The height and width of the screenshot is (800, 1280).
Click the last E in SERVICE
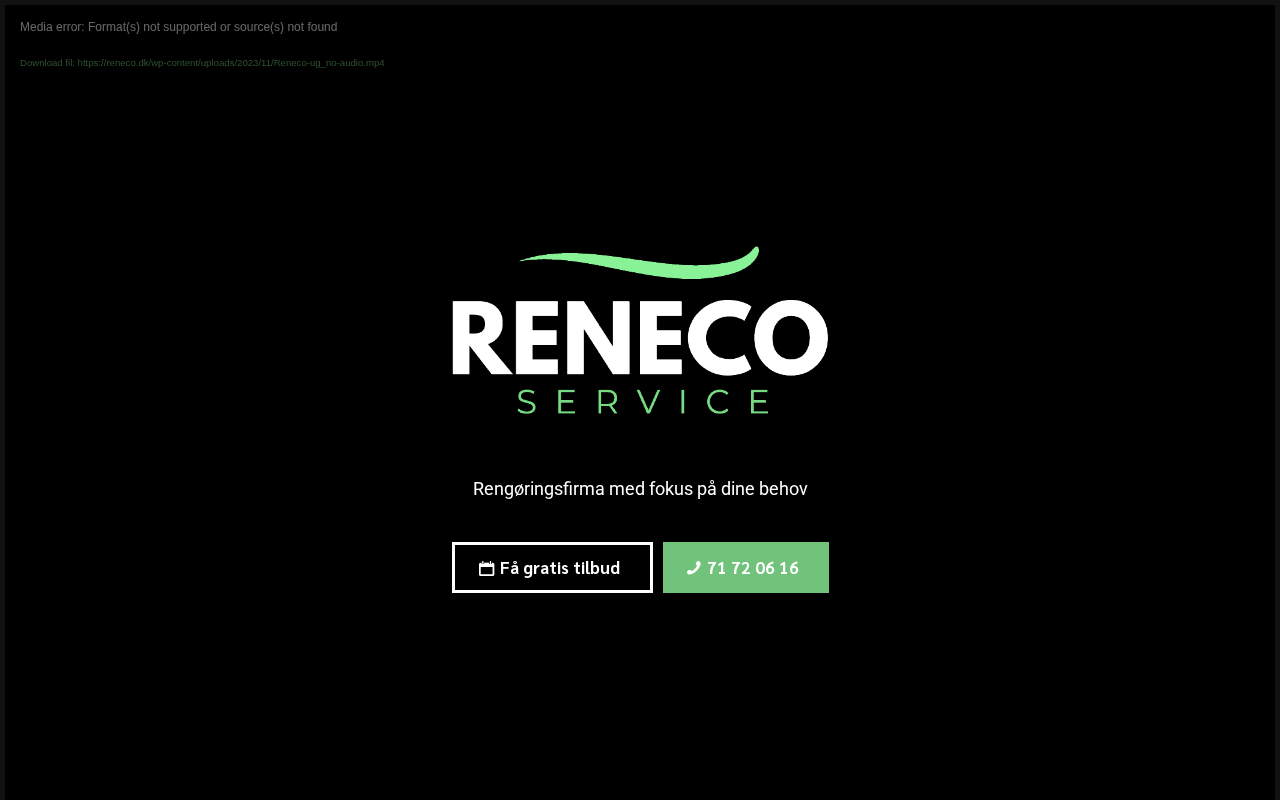pyautogui.click(x=760, y=401)
